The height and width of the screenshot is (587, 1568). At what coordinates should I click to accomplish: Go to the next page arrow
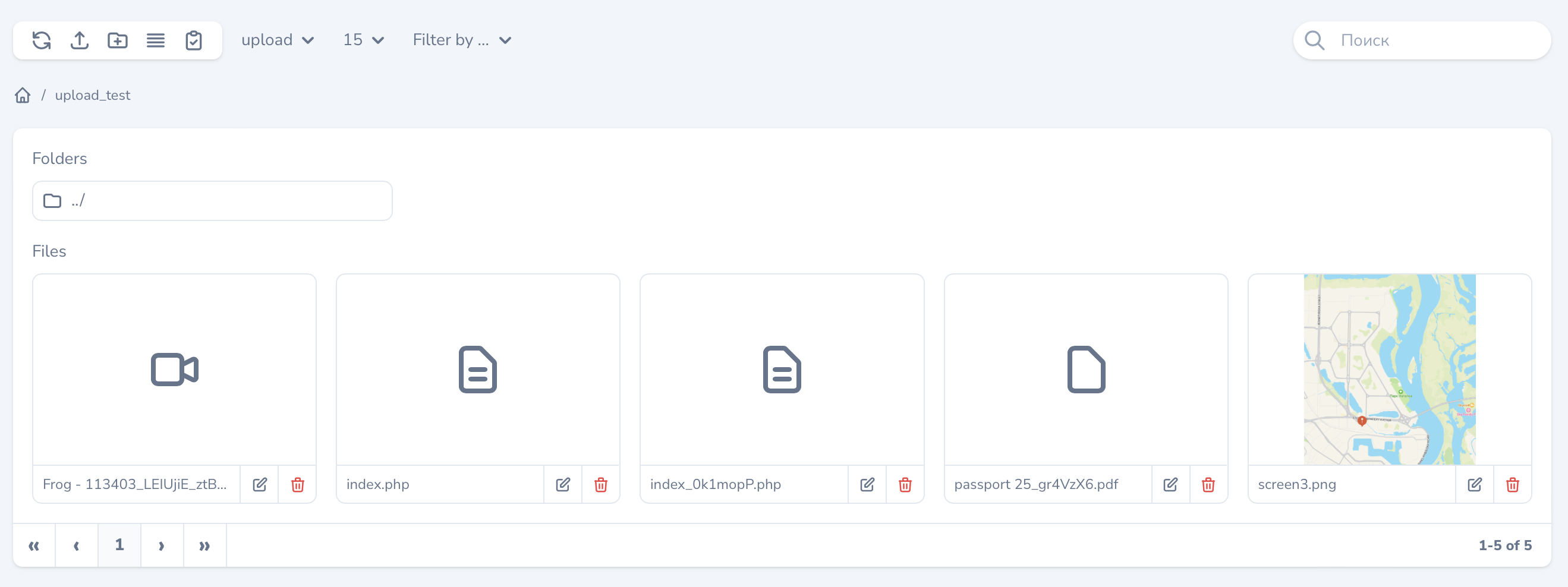(x=162, y=545)
